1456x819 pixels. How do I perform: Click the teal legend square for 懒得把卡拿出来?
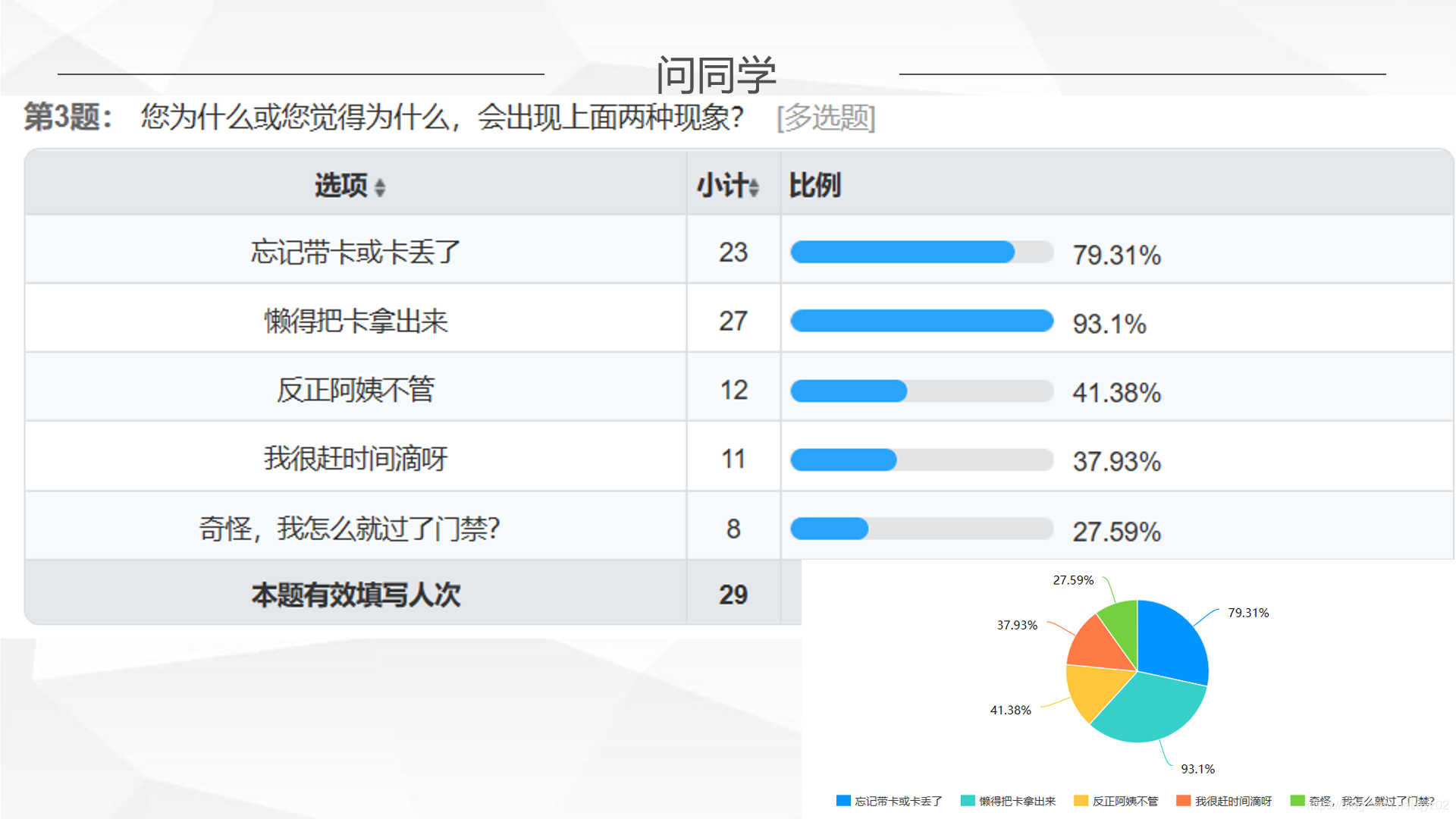click(968, 800)
